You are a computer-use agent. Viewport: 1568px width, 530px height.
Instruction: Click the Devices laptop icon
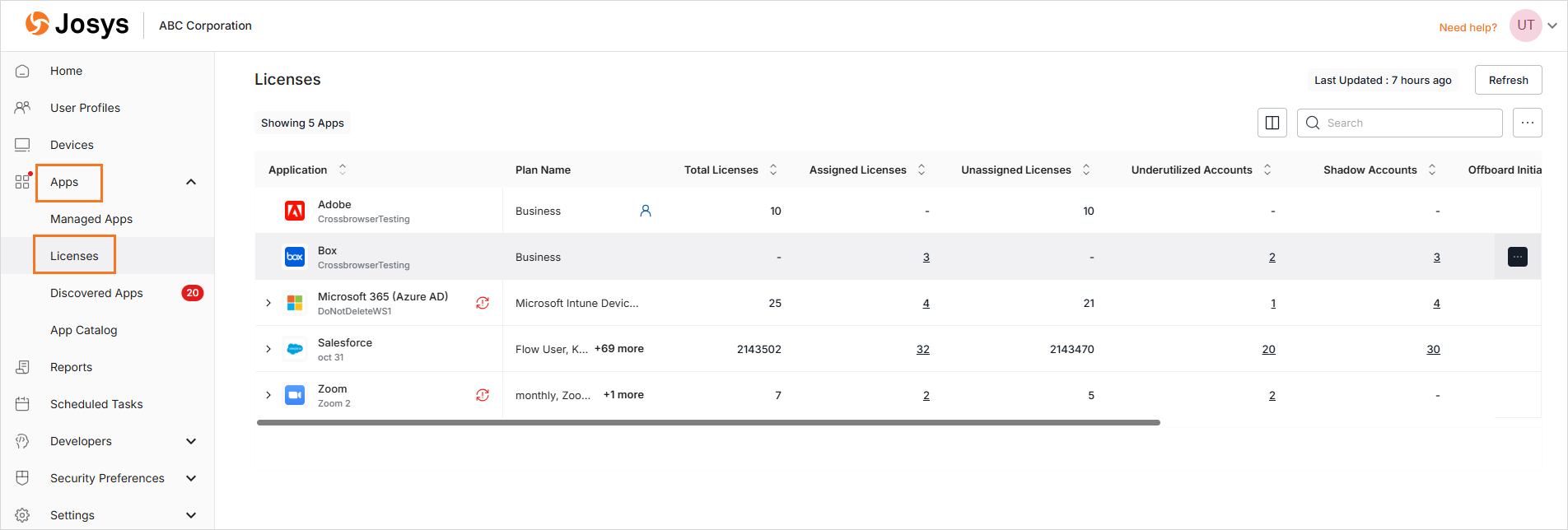(x=22, y=145)
